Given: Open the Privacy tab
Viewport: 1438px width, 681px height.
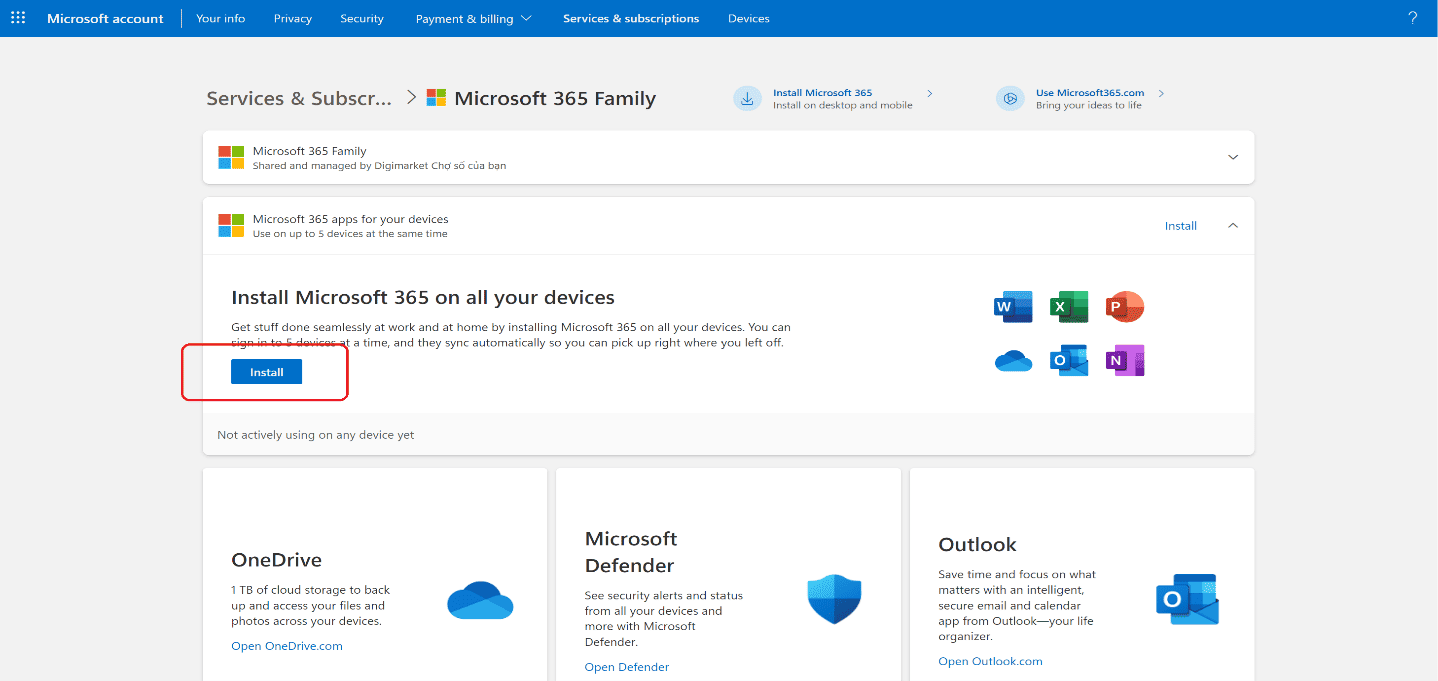Looking at the screenshot, I should [293, 18].
